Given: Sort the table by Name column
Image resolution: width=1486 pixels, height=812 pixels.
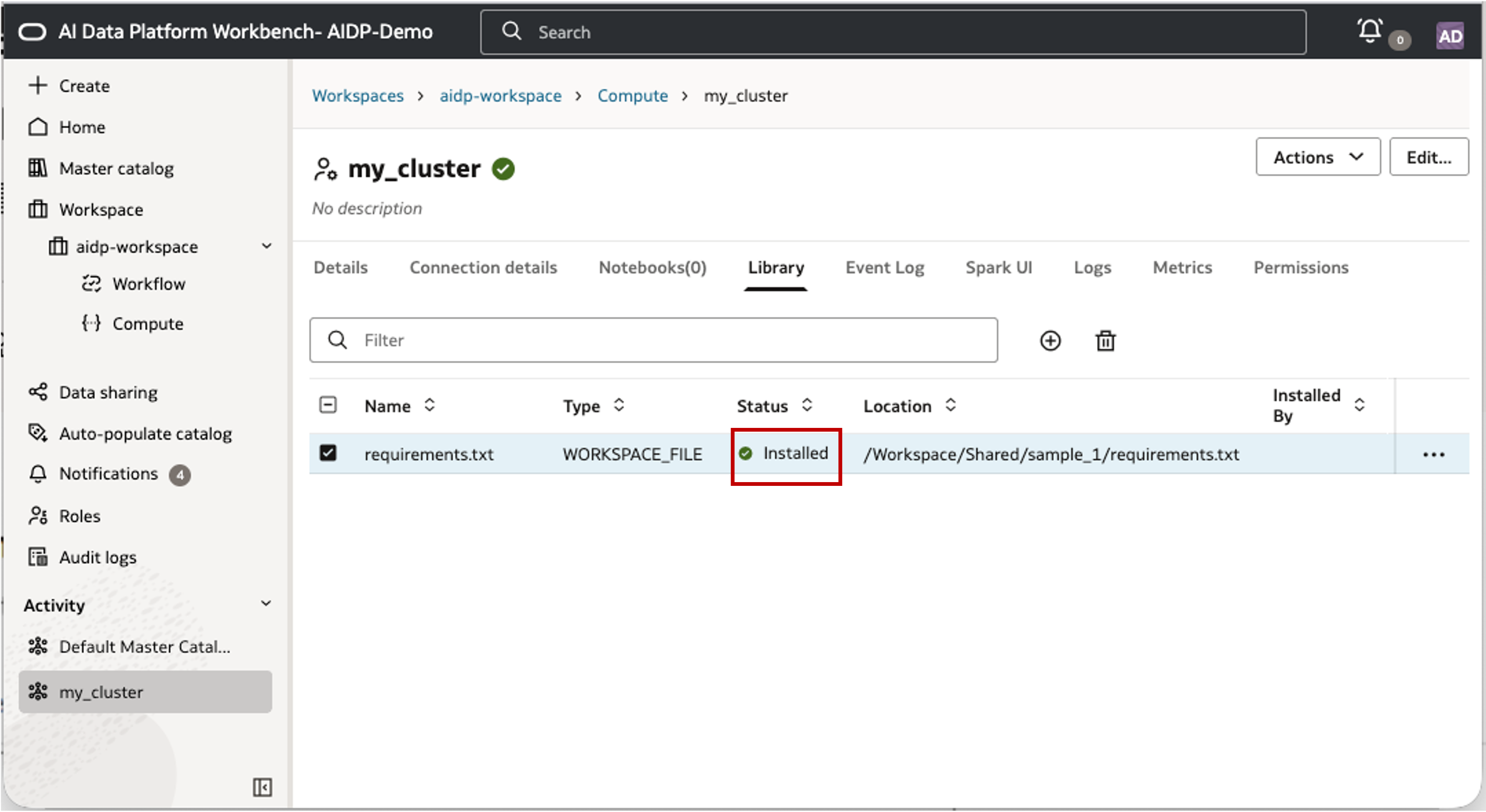Looking at the screenshot, I should tap(429, 405).
